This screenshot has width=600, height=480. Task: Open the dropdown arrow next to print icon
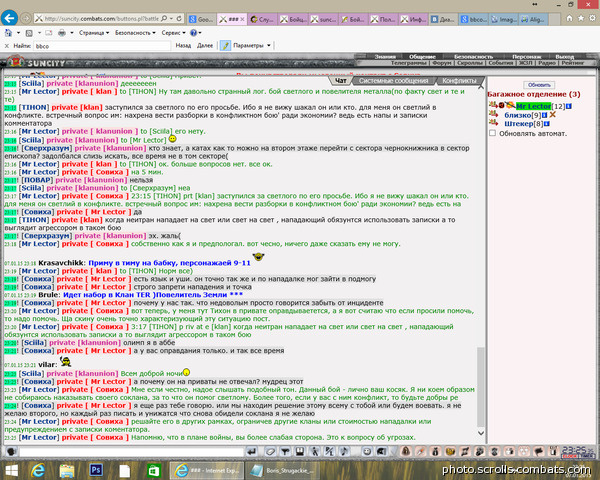(x=72, y=33)
